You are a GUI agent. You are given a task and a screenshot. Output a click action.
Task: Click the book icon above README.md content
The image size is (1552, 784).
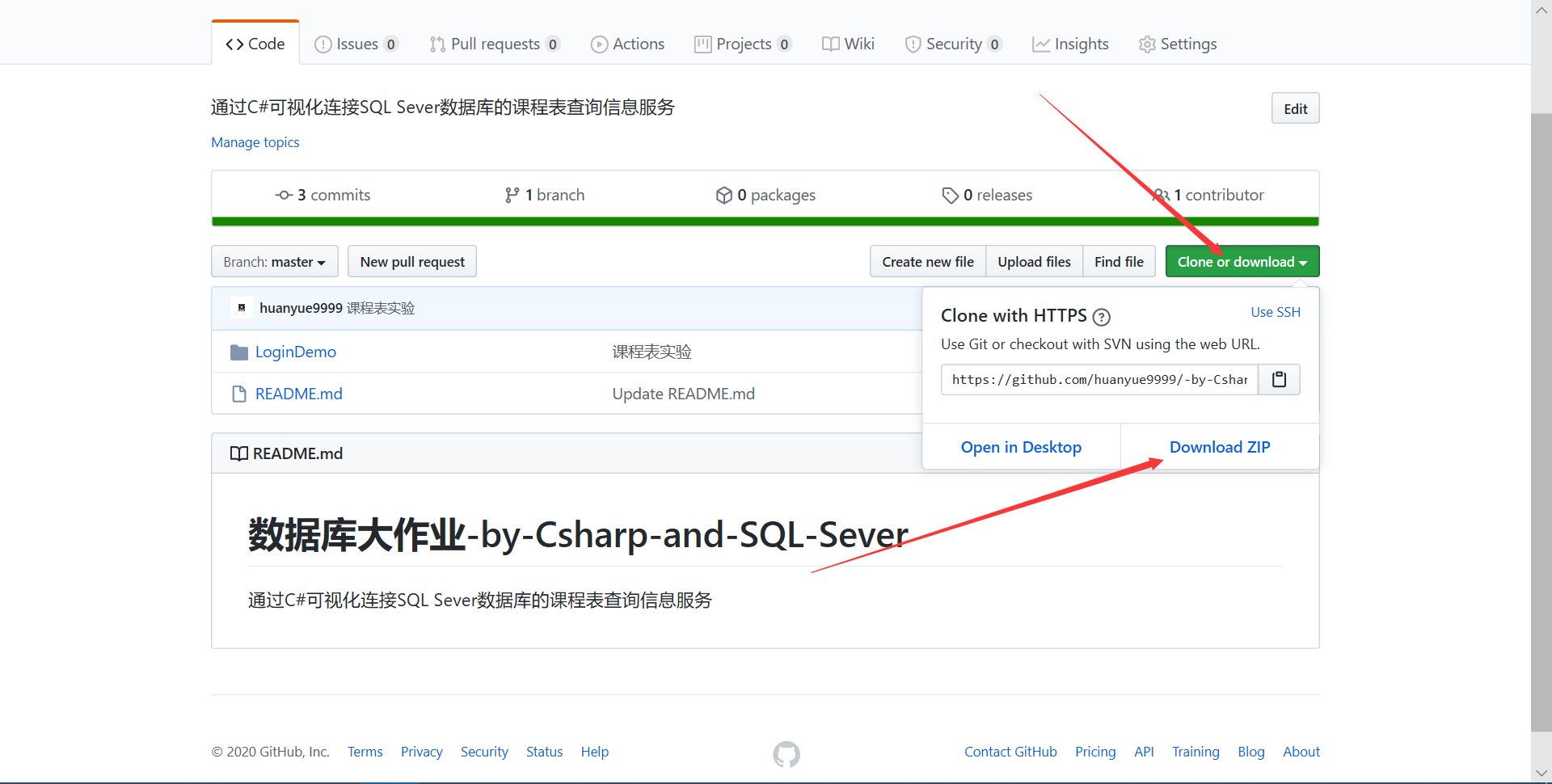point(239,453)
